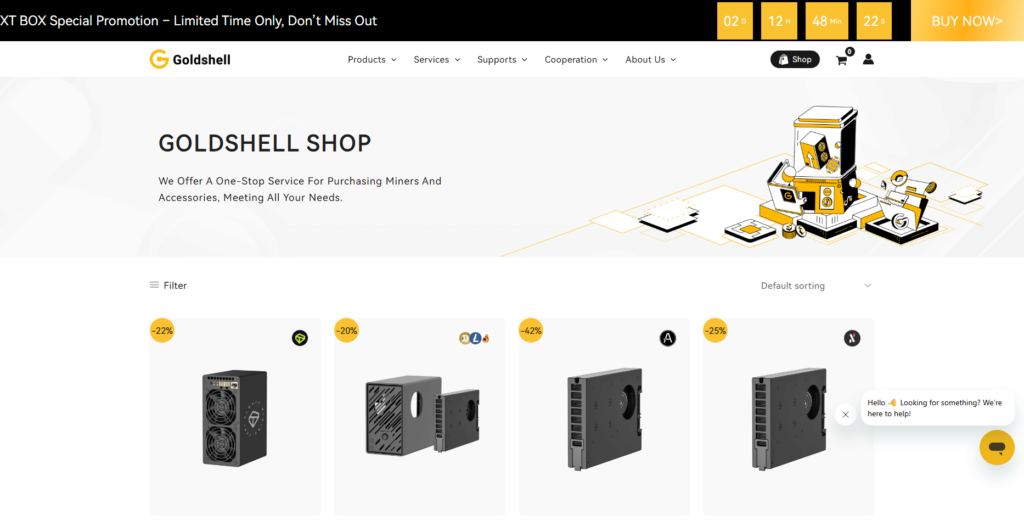Viewport: 1024px width, 520px height.
Task: Open the shopping cart icon
Action: (x=841, y=60)
